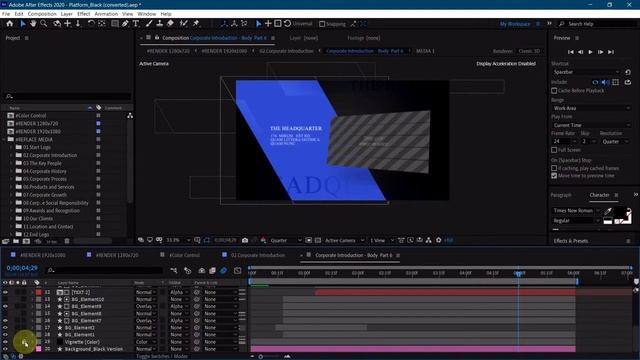Play the preview
640x360 pixels.
[590, 52]
